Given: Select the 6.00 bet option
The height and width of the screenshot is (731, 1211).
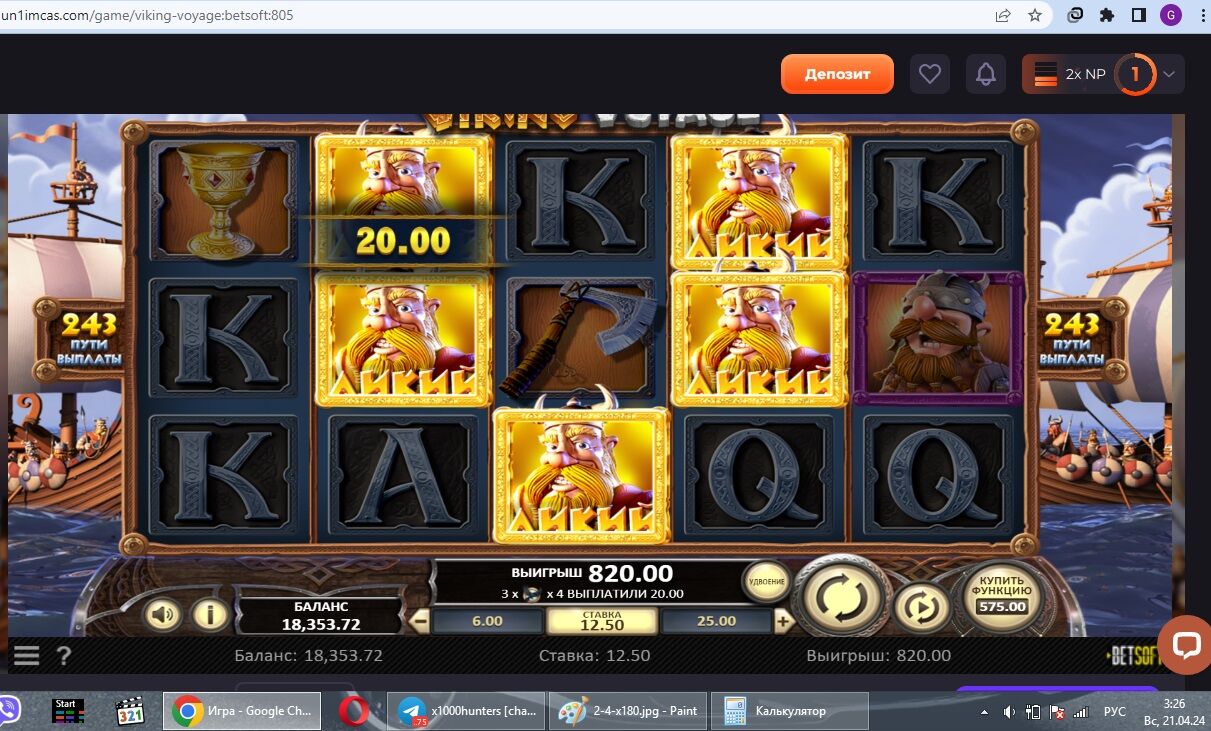Looking at the screenshot, I should tap(487, 621).
